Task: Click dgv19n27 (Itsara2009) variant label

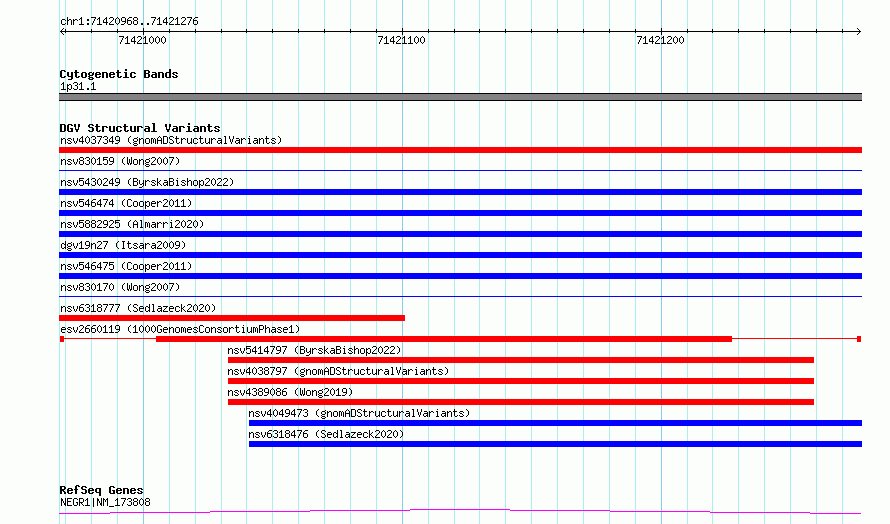Action: 123,245
